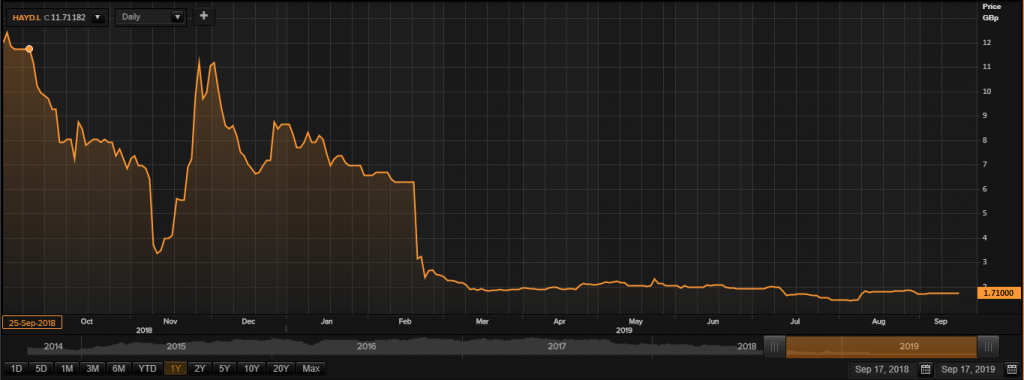The image size is (1024, 380).
Task: Click the highlighted 2019 navigator range
Action: pos(882,347)
